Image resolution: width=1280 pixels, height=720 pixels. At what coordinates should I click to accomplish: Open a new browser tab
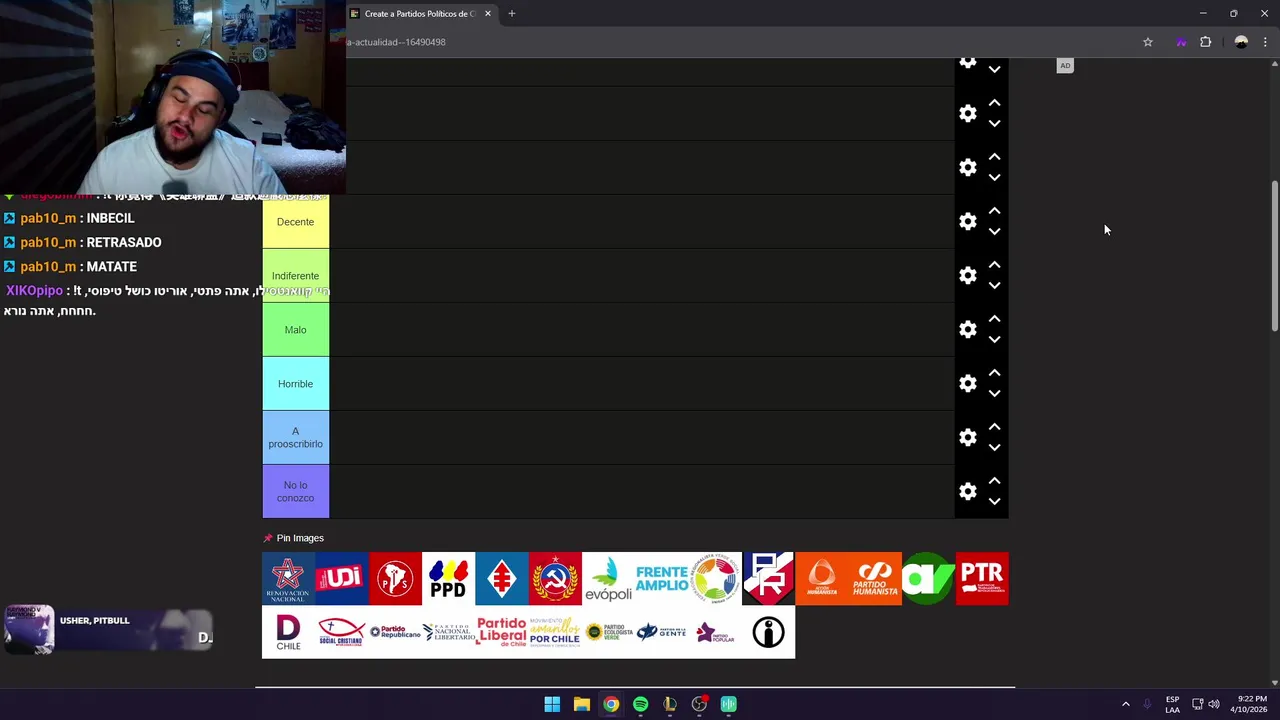point(511,14)
